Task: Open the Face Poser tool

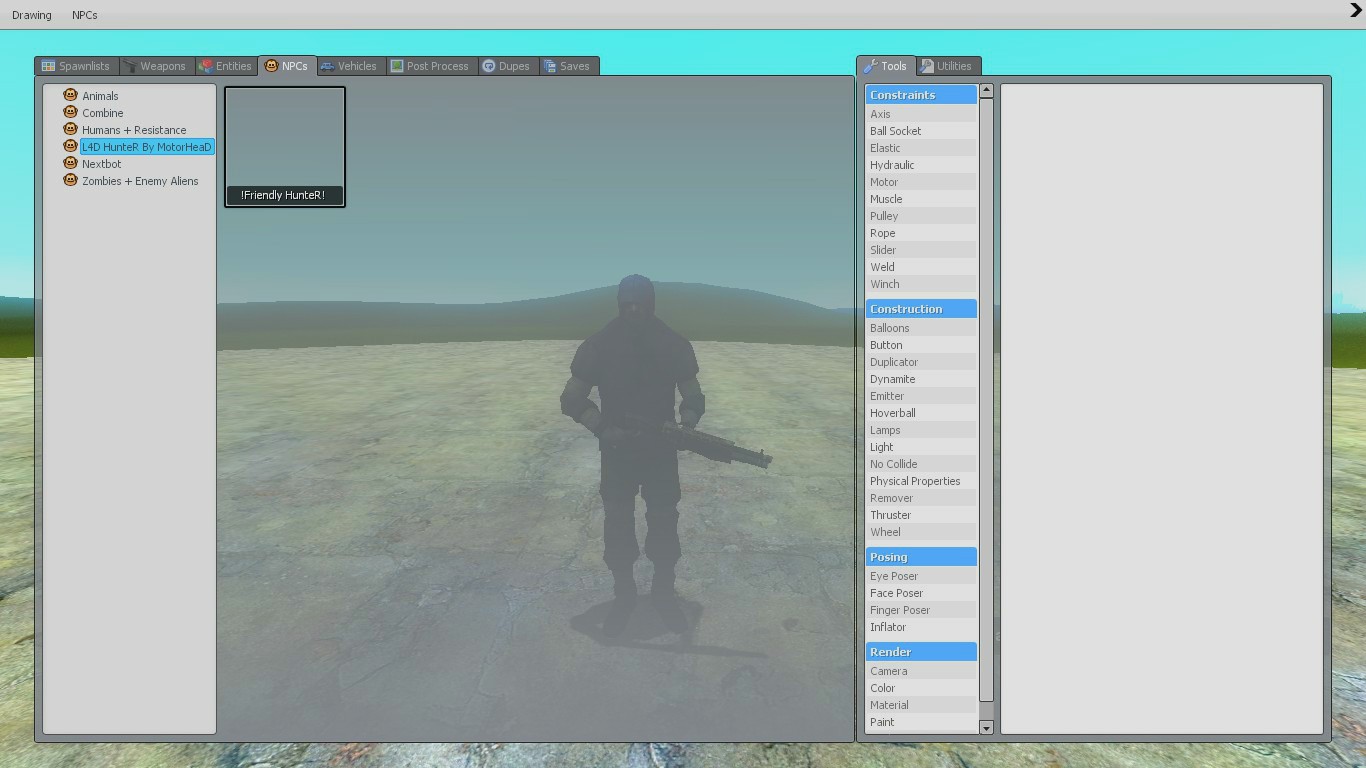Action: point(896,592)
